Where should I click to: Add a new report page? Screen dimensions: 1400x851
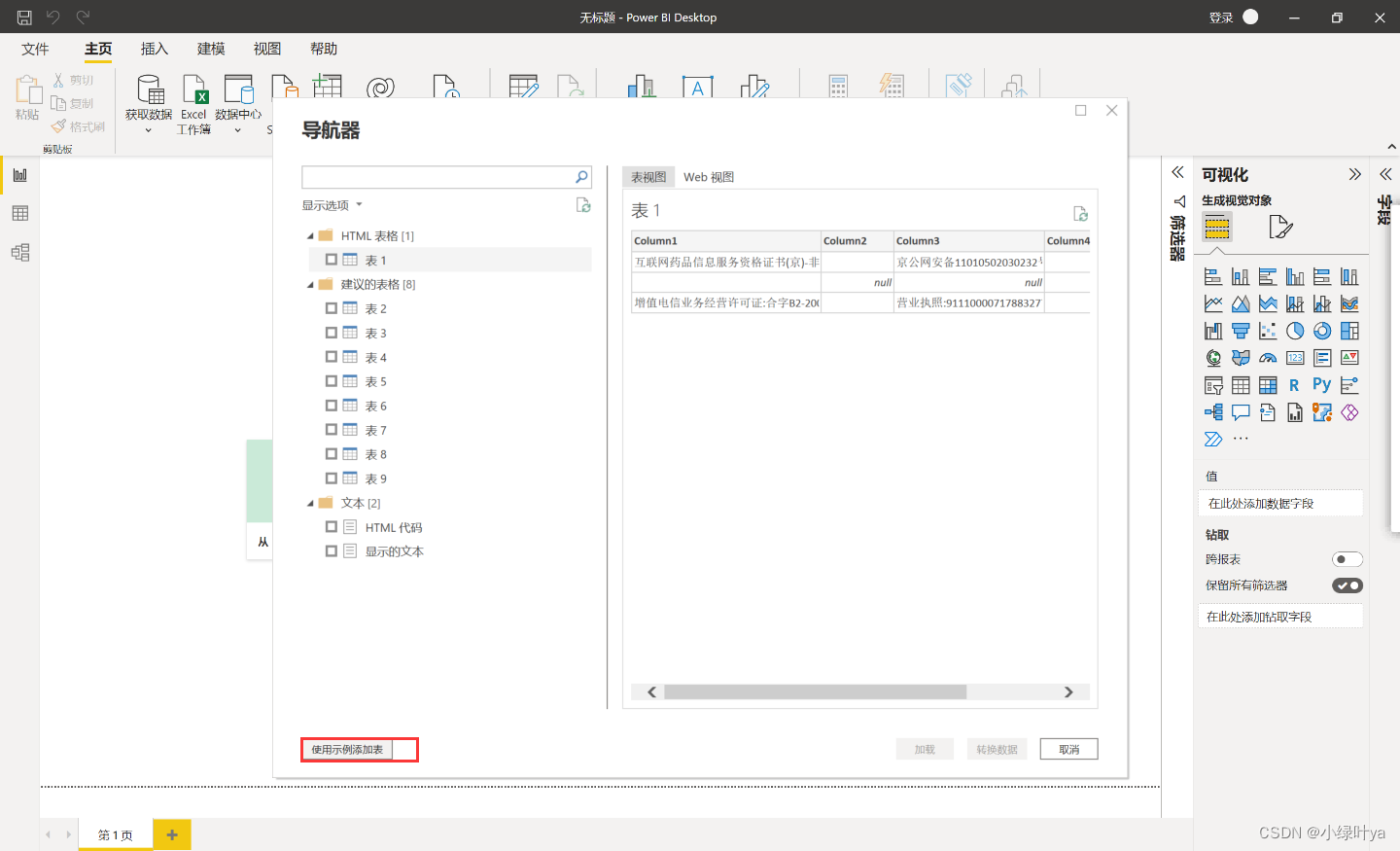[x=172, y=834]
